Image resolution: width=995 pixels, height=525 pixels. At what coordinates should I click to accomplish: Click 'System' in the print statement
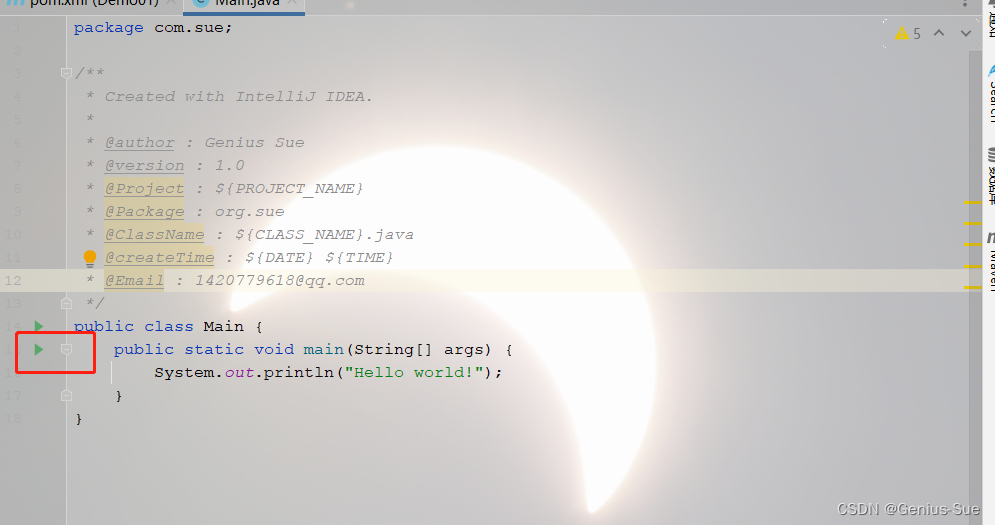click(184, 373)
